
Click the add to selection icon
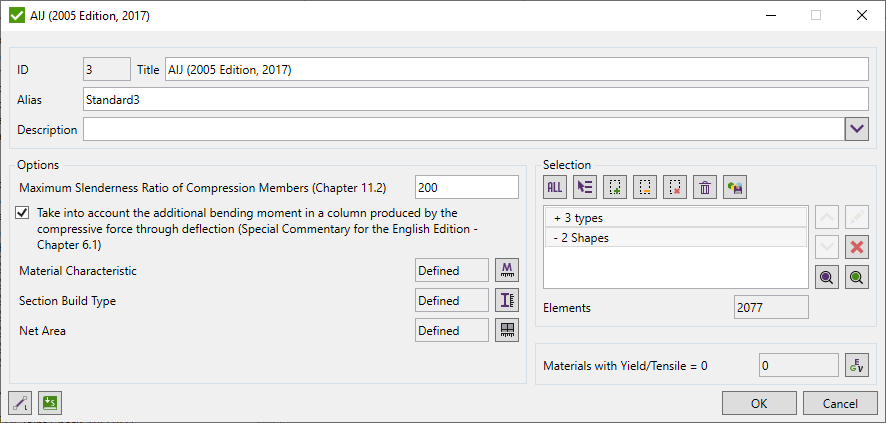[x=615, y=187]
